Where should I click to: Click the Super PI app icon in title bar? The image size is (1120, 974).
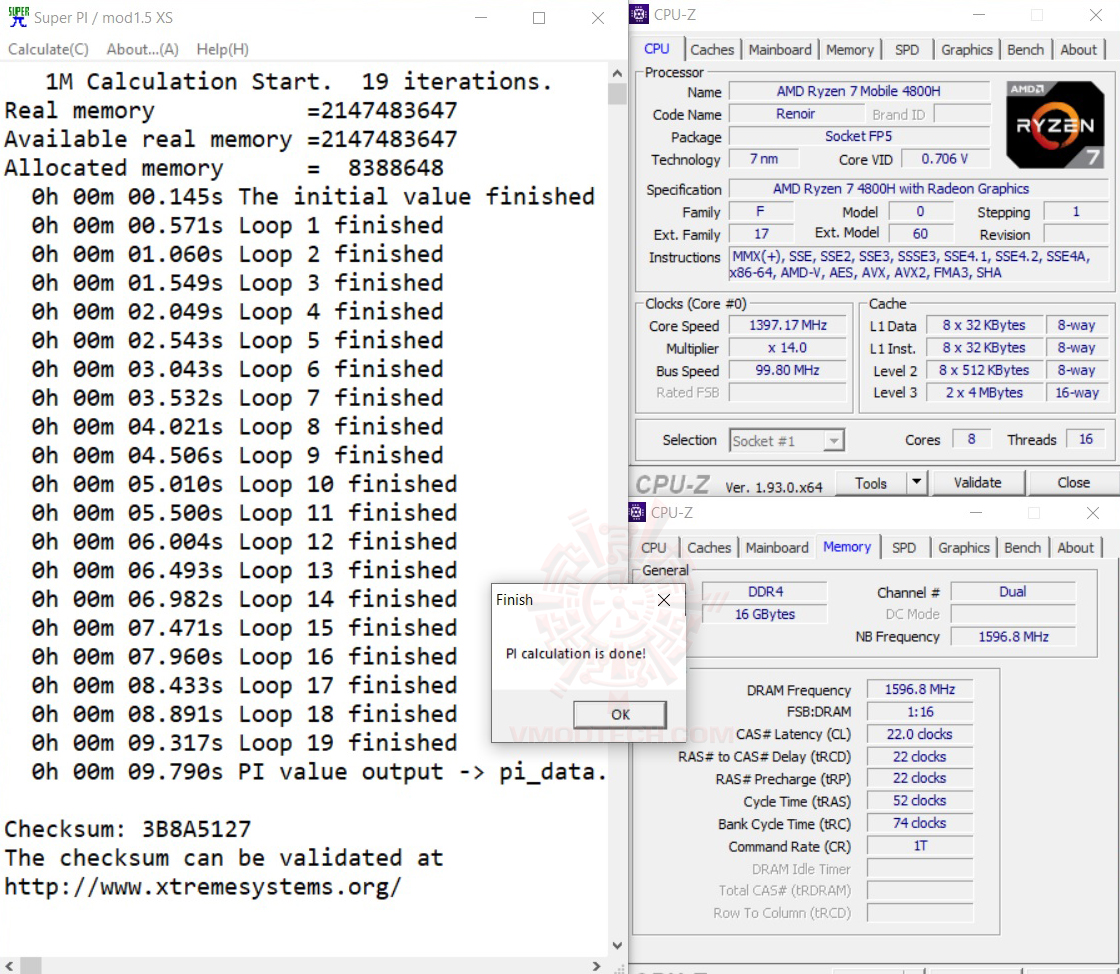pos(19,16)
